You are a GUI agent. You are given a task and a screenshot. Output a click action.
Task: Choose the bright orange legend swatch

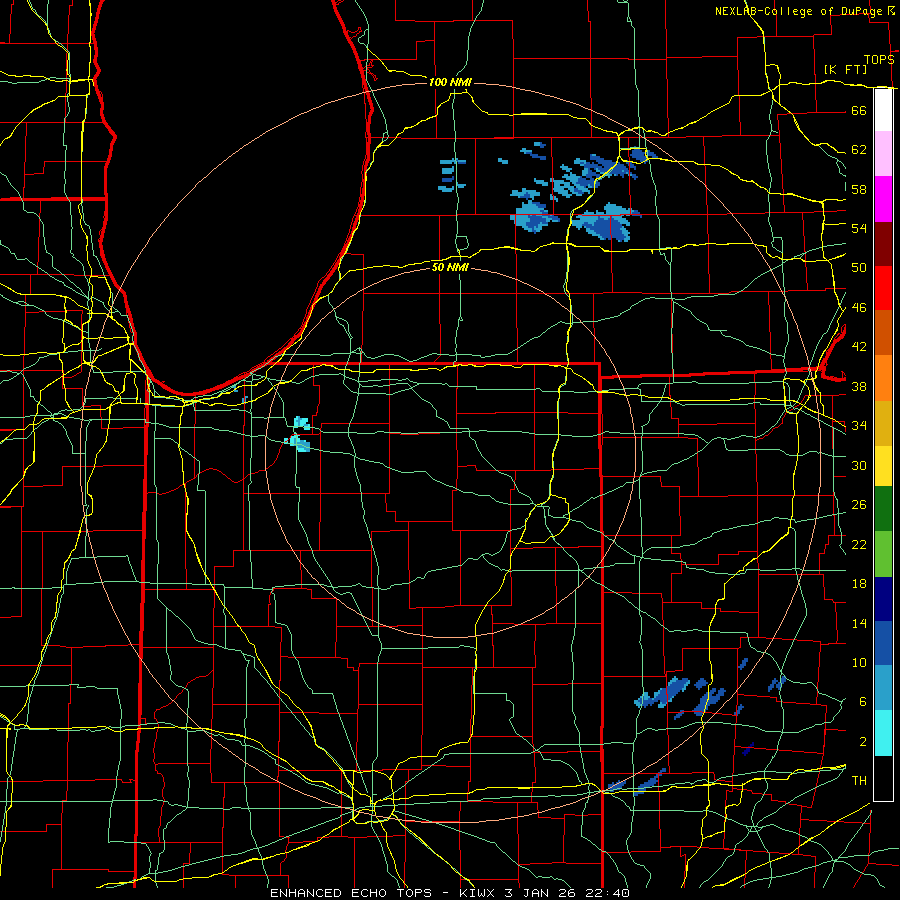point(883,378)
